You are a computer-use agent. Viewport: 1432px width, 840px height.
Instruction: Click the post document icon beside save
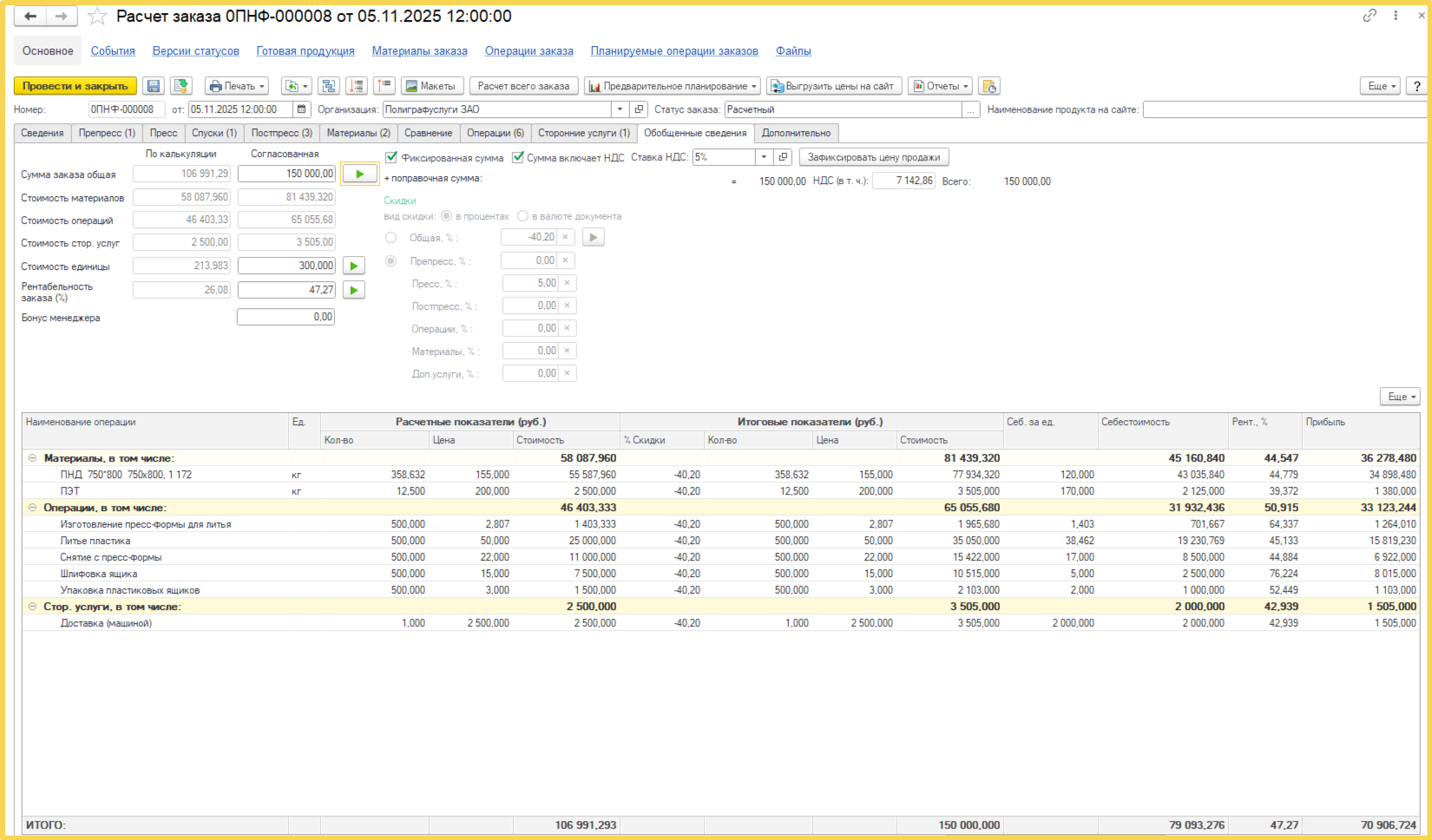[x=181, y=86]
